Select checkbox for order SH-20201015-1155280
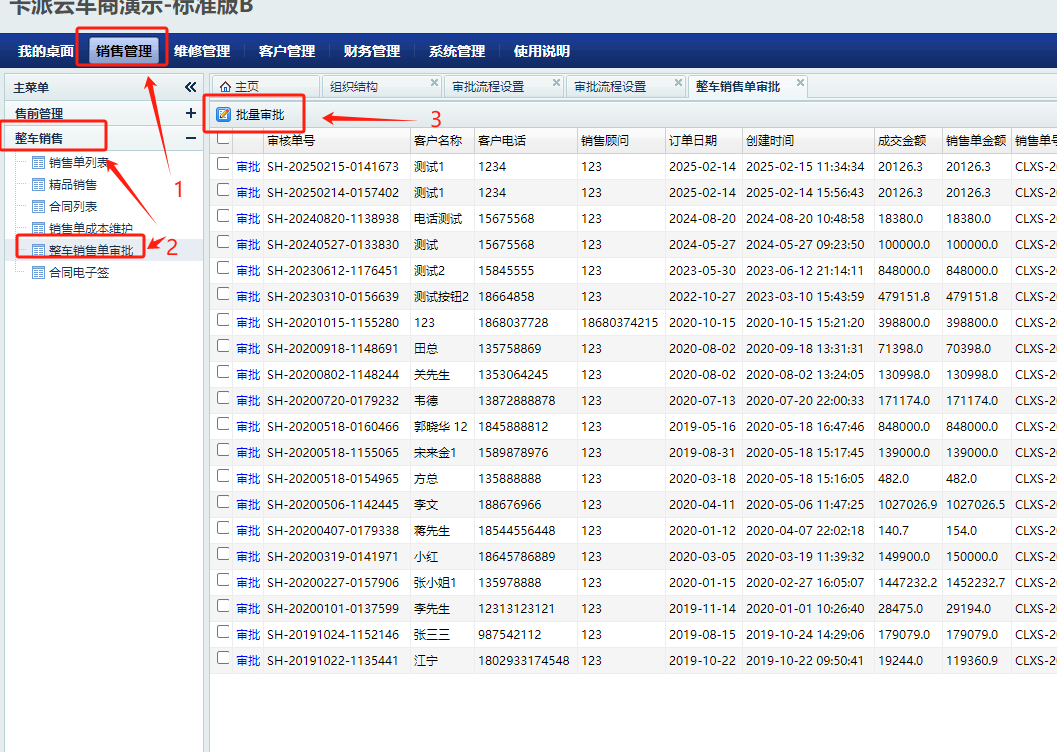 coord(222,322)
